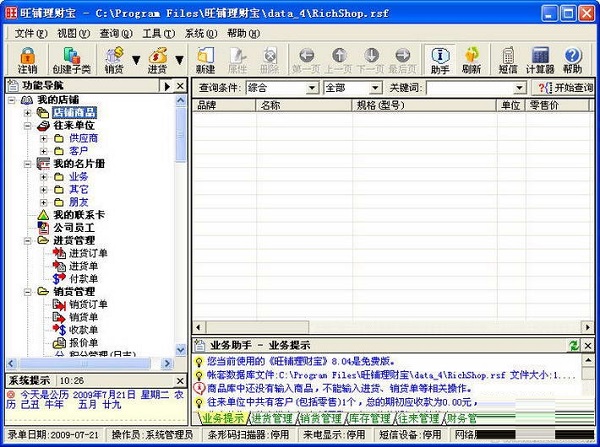Open the 帮助 menu in menu bar
Viewport: 600px width, 447px height.
[243, 34]
